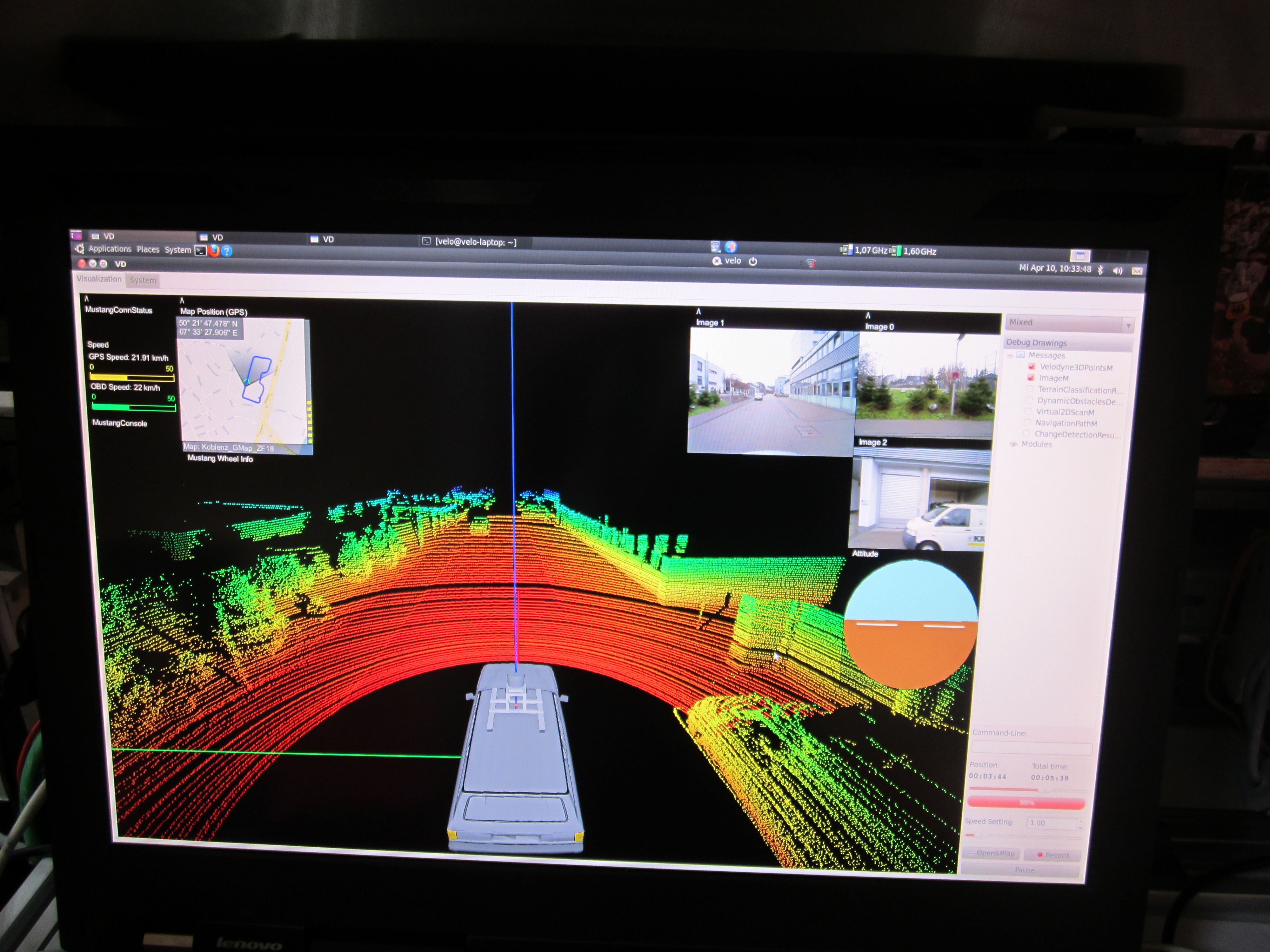This screenshot has height=952, width=1270.
Task: Open the Bluetooth indicator icon
Action: click(x=1100, y=270)
